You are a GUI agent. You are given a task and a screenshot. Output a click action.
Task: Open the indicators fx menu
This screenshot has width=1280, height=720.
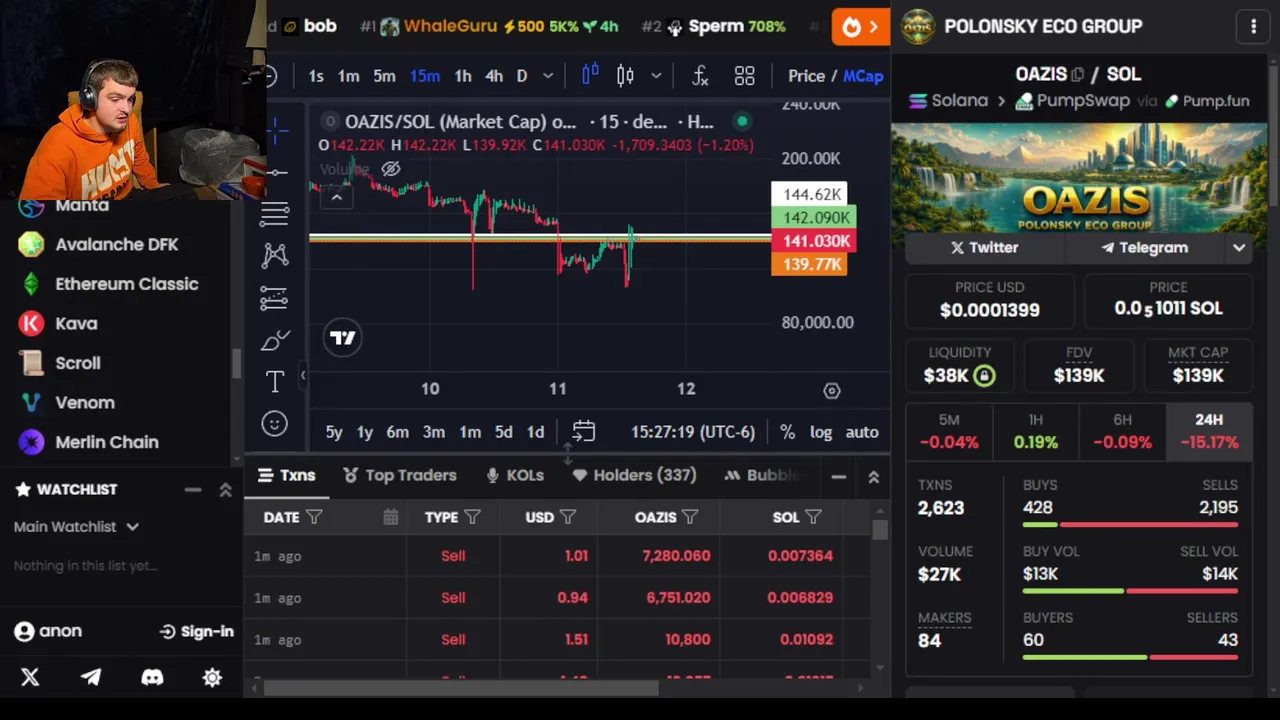[700, 76]
